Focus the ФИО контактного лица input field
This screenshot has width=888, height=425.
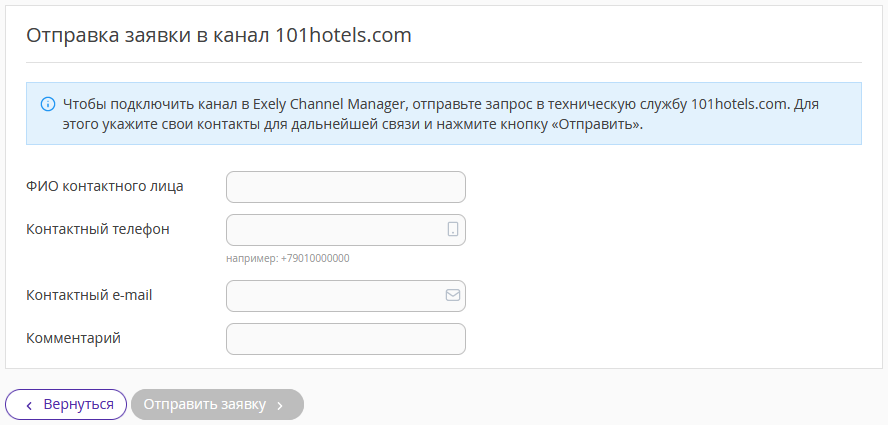pyautogui.click(x=346, y=187)
